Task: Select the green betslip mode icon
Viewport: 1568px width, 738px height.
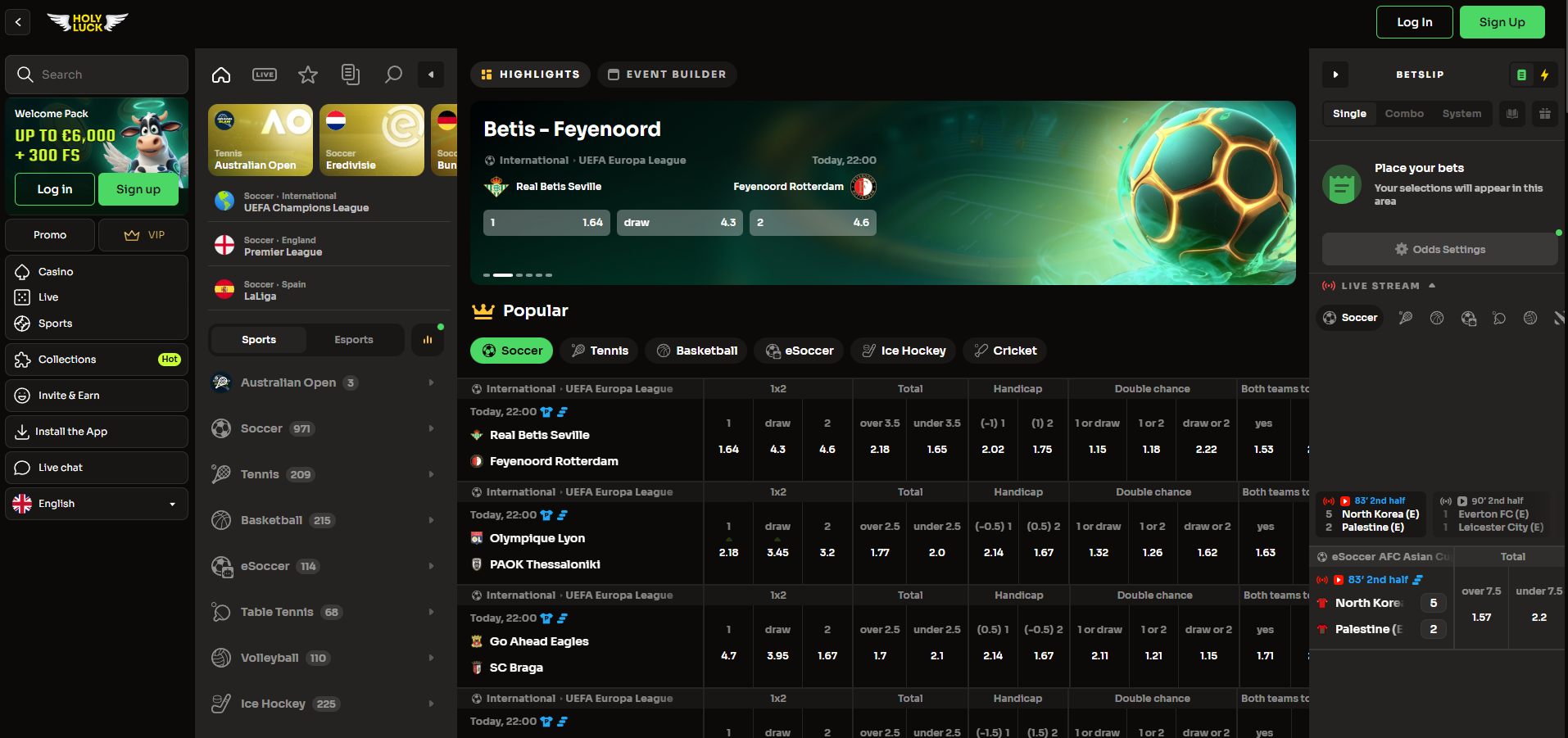Action: pyautogui.click(x=1521, y=75)
